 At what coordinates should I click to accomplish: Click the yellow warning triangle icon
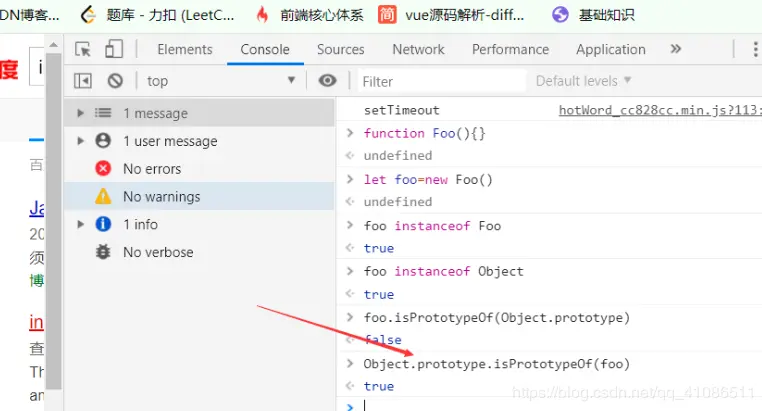pos(103,196)
